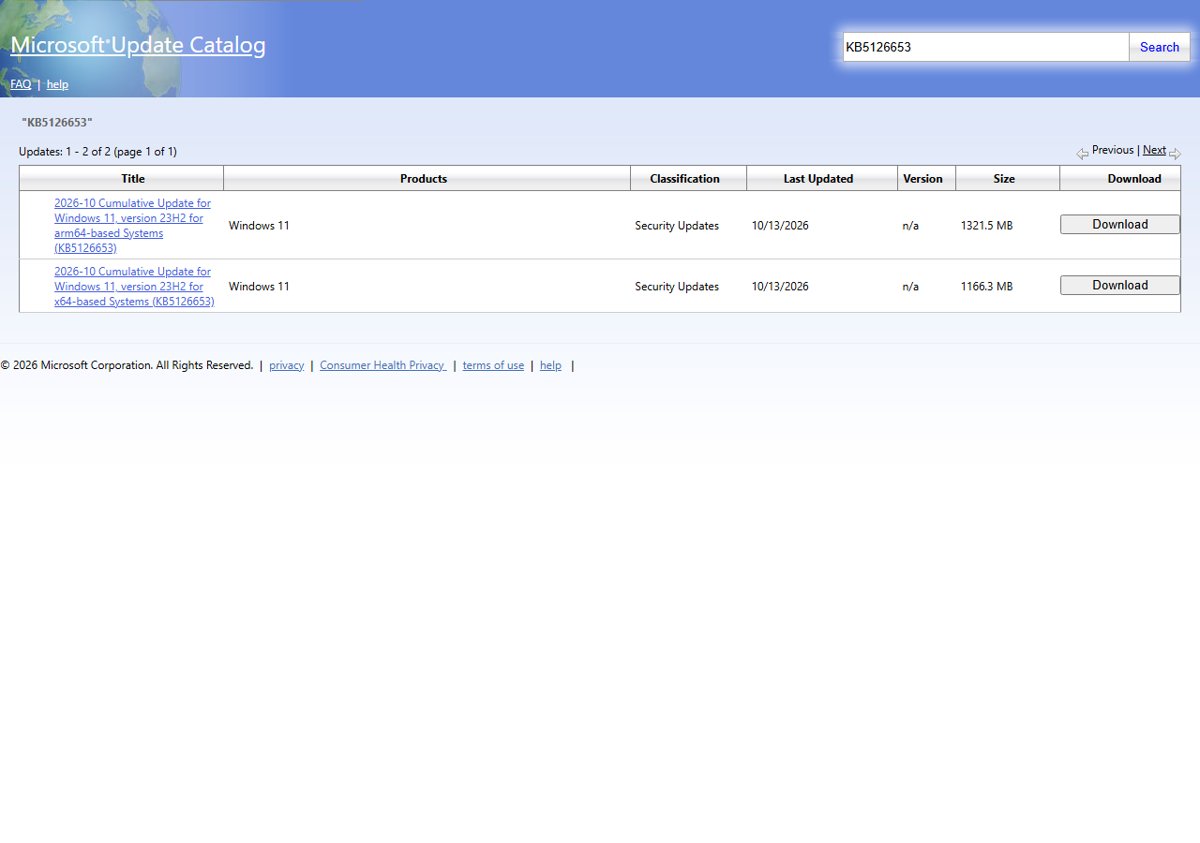Click the 10/13/2026 date in arm64 row
Image resolution: width=1200 pixels, height=843 pixels.
point(780,226)
